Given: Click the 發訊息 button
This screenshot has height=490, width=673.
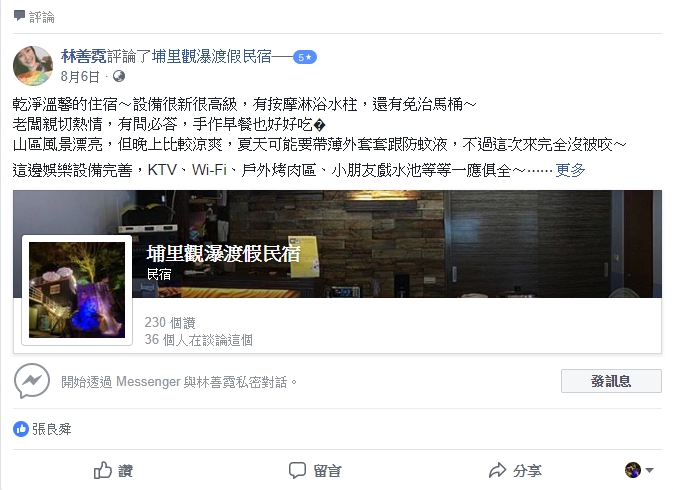Looking at the screenshot, I should [611, 381].
